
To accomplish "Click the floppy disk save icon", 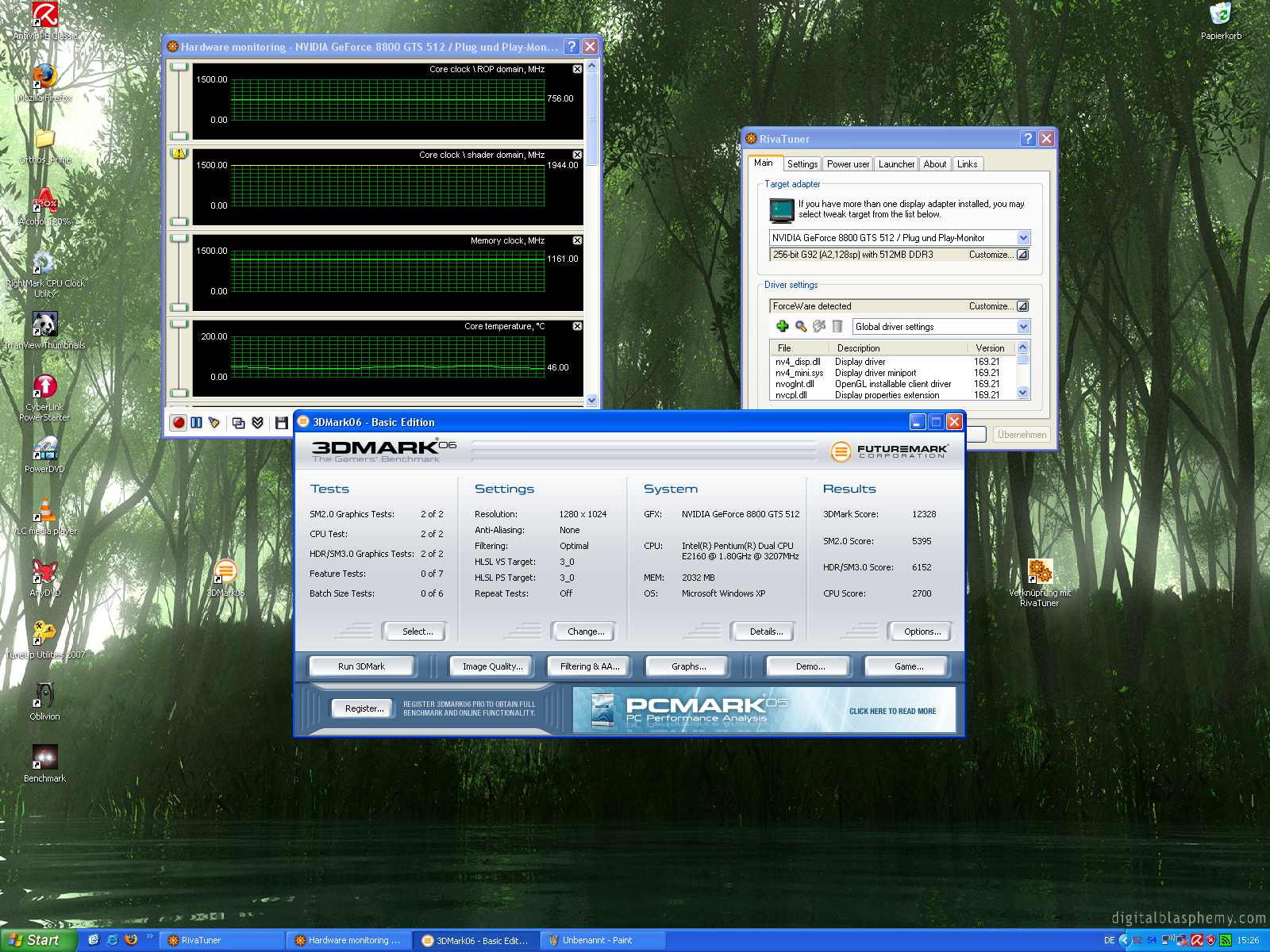I will point(281,423).
